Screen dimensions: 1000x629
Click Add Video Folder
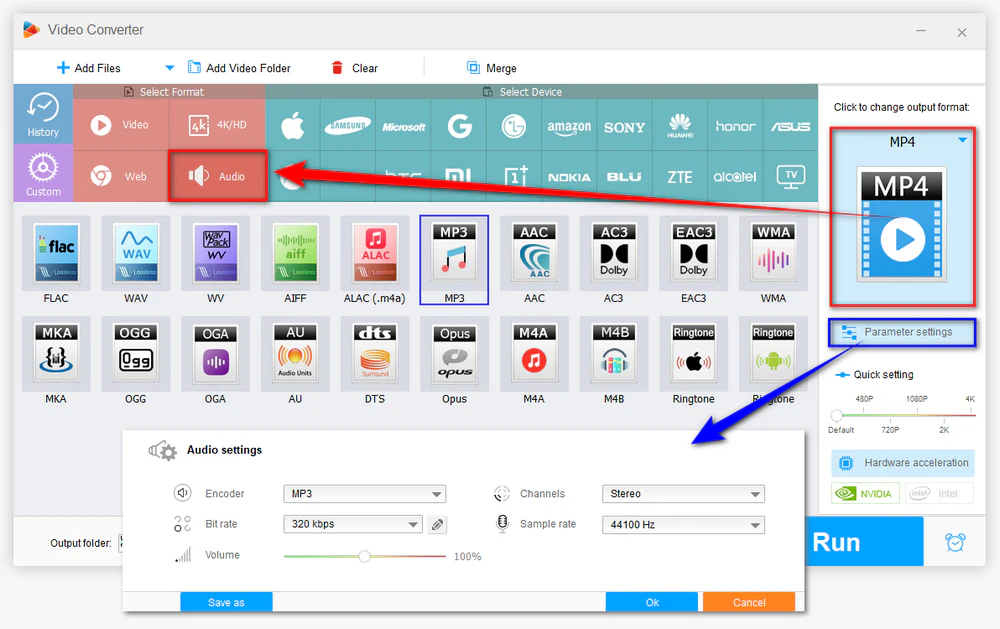point(239,68)
